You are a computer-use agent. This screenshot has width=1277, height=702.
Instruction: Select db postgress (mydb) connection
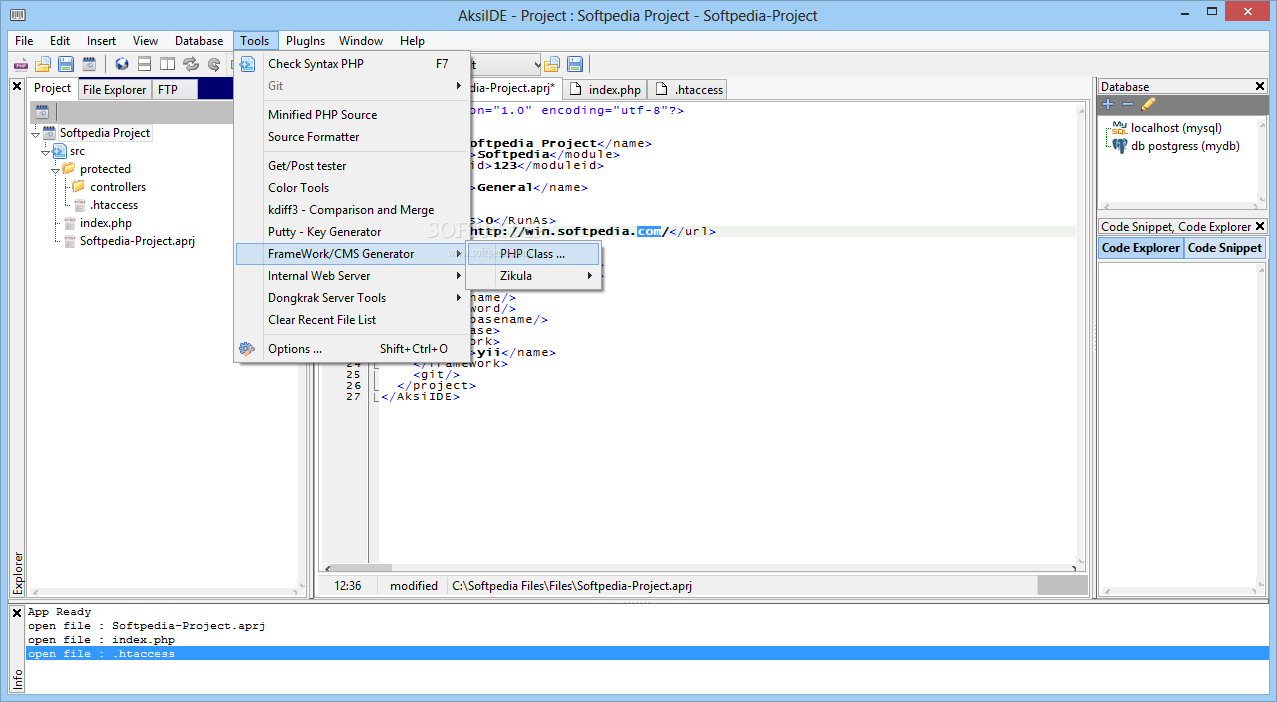tap(1185, 146)
